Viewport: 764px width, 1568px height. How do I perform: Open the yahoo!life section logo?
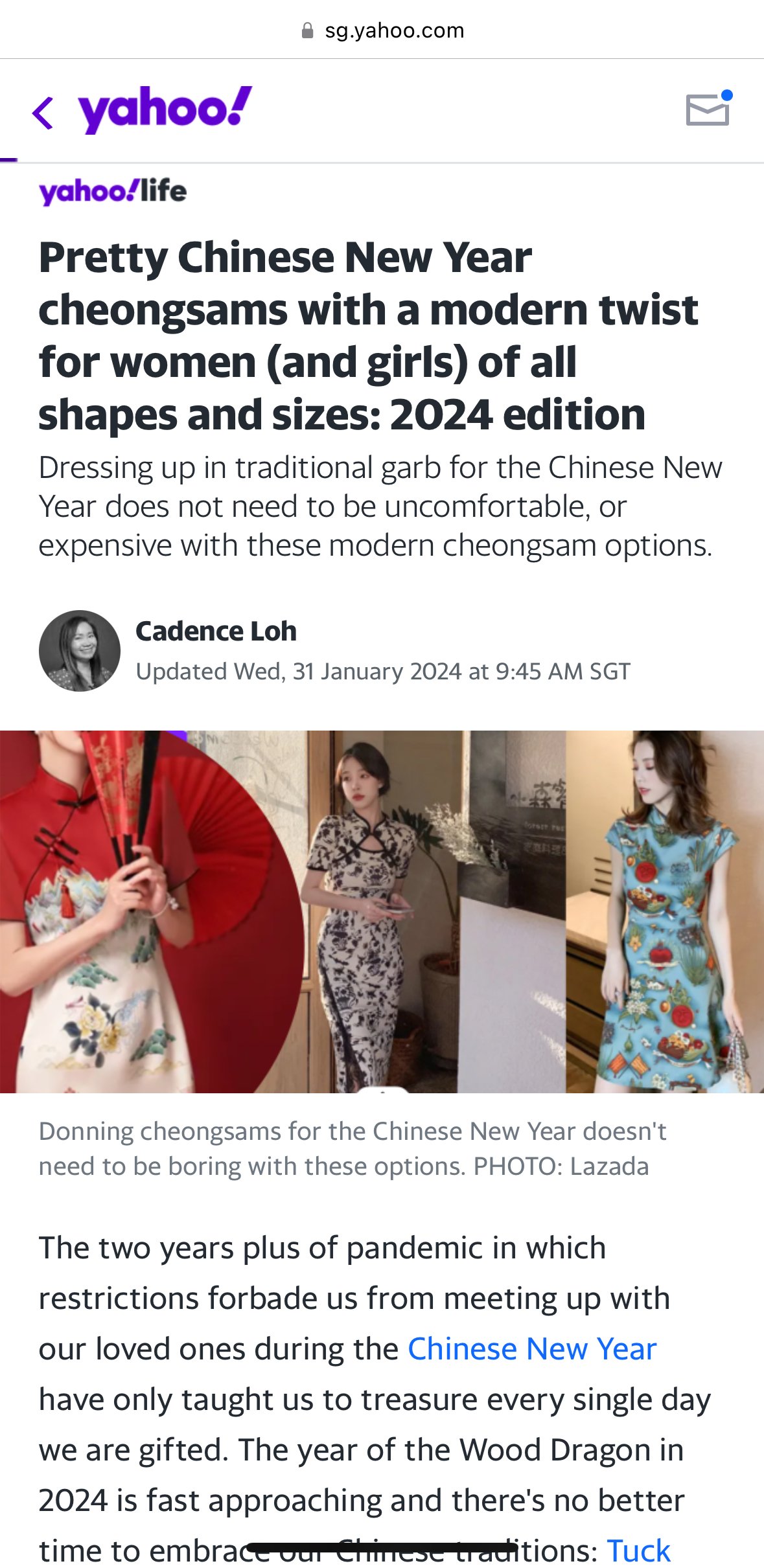pyautogui.click(x=113, y=192)
